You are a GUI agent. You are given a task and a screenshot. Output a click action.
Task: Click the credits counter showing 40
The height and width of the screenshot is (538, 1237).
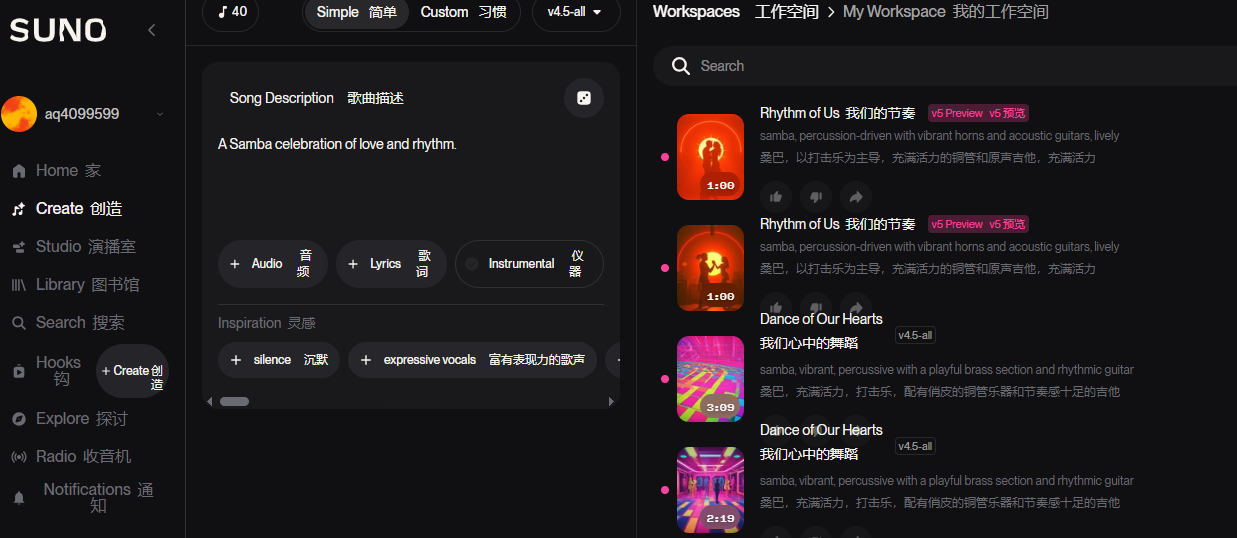click(231, 12)
